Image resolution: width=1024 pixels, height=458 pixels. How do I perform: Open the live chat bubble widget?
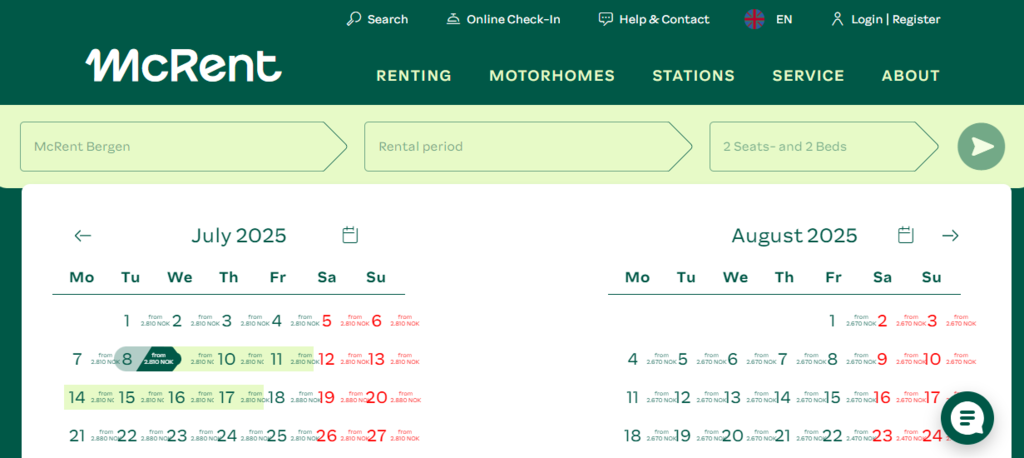click(x=967, y=418)
